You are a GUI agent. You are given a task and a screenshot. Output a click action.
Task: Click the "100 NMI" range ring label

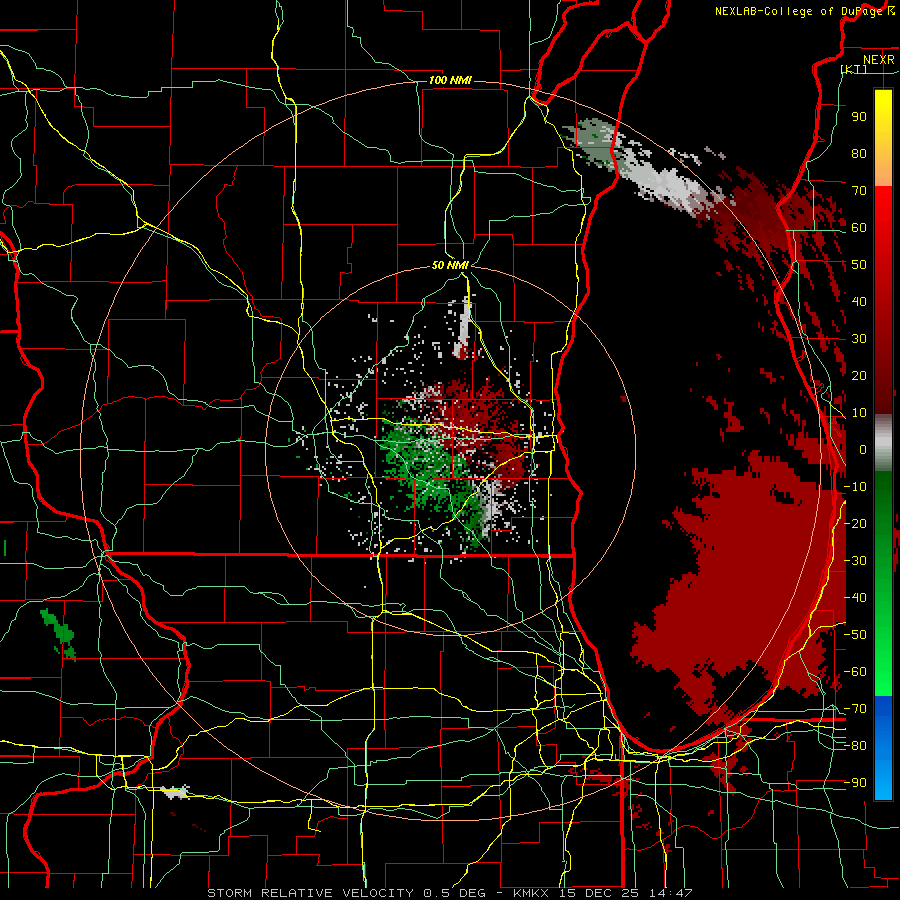tap(450, 80)
